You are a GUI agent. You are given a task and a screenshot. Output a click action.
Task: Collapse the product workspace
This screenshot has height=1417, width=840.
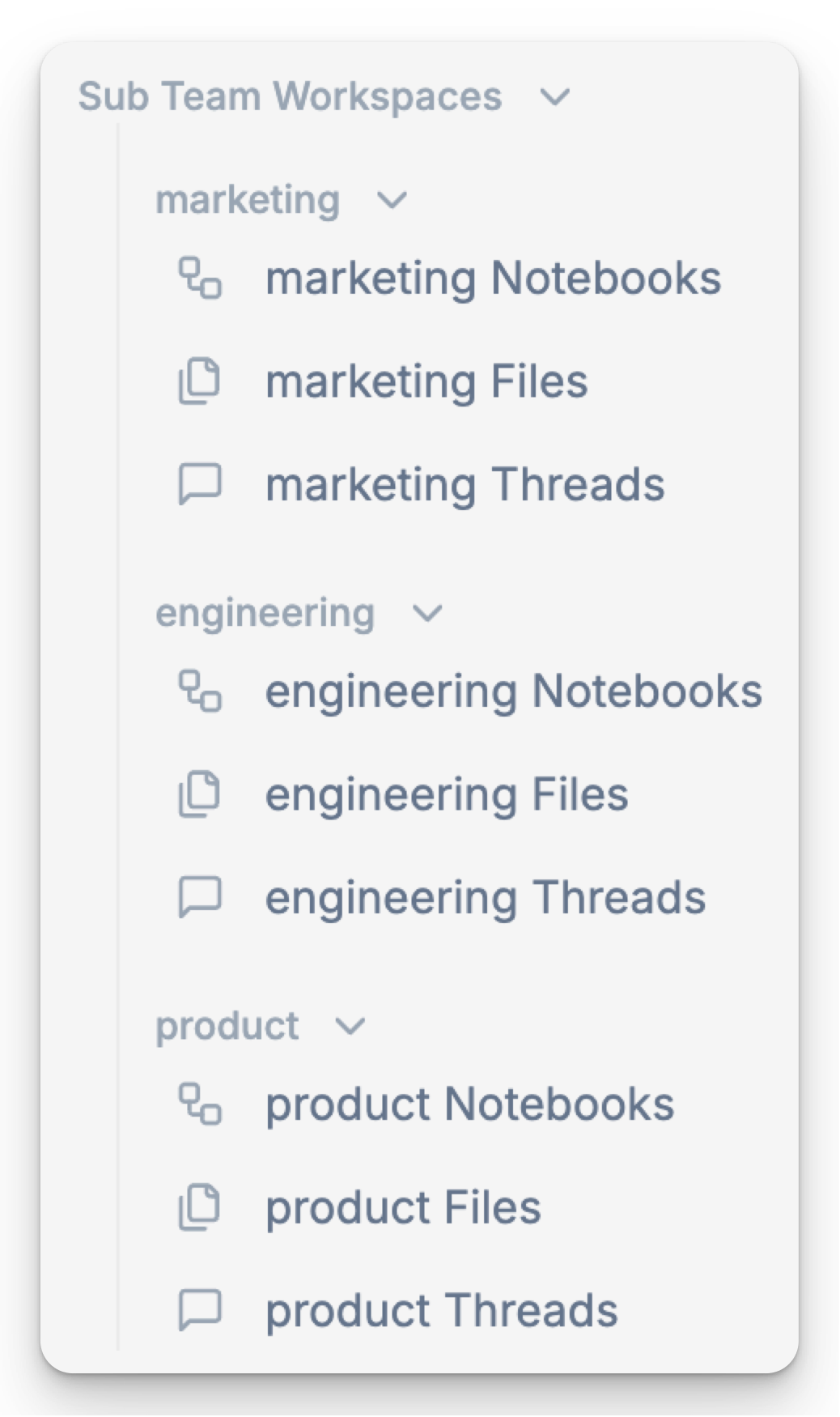click(x=350, y=1028)
